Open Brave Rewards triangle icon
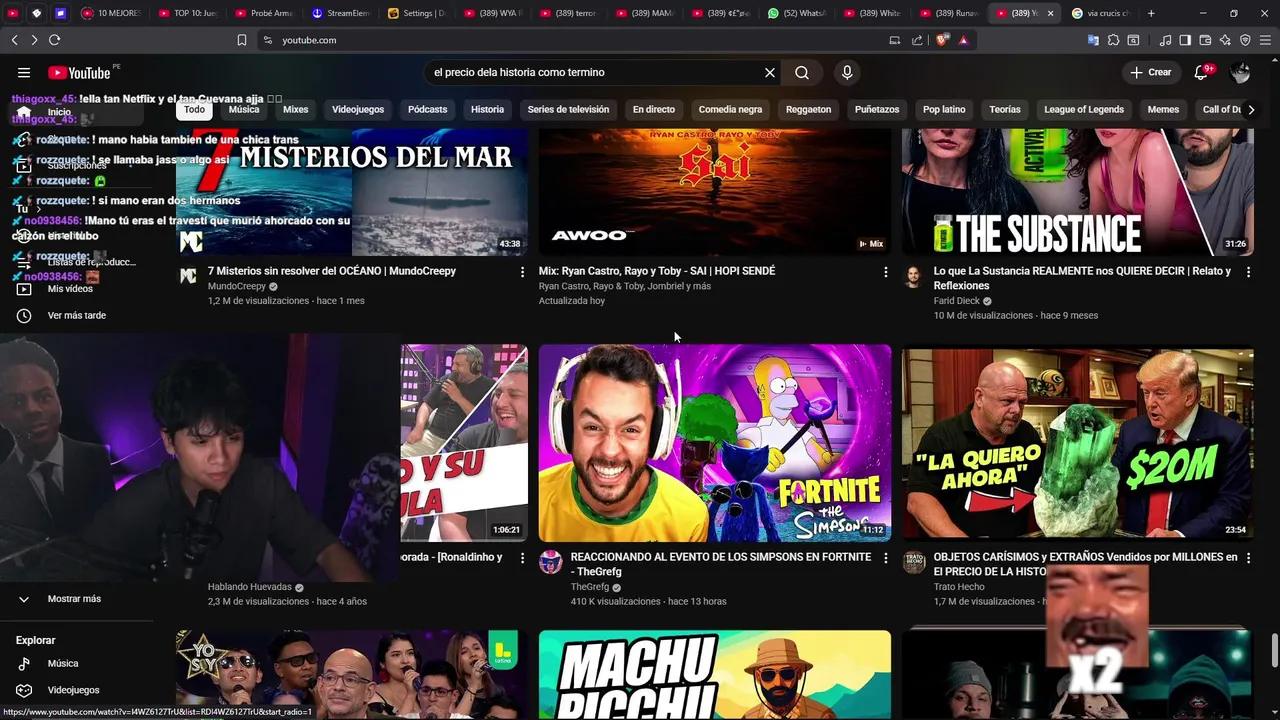 (964, 40)
